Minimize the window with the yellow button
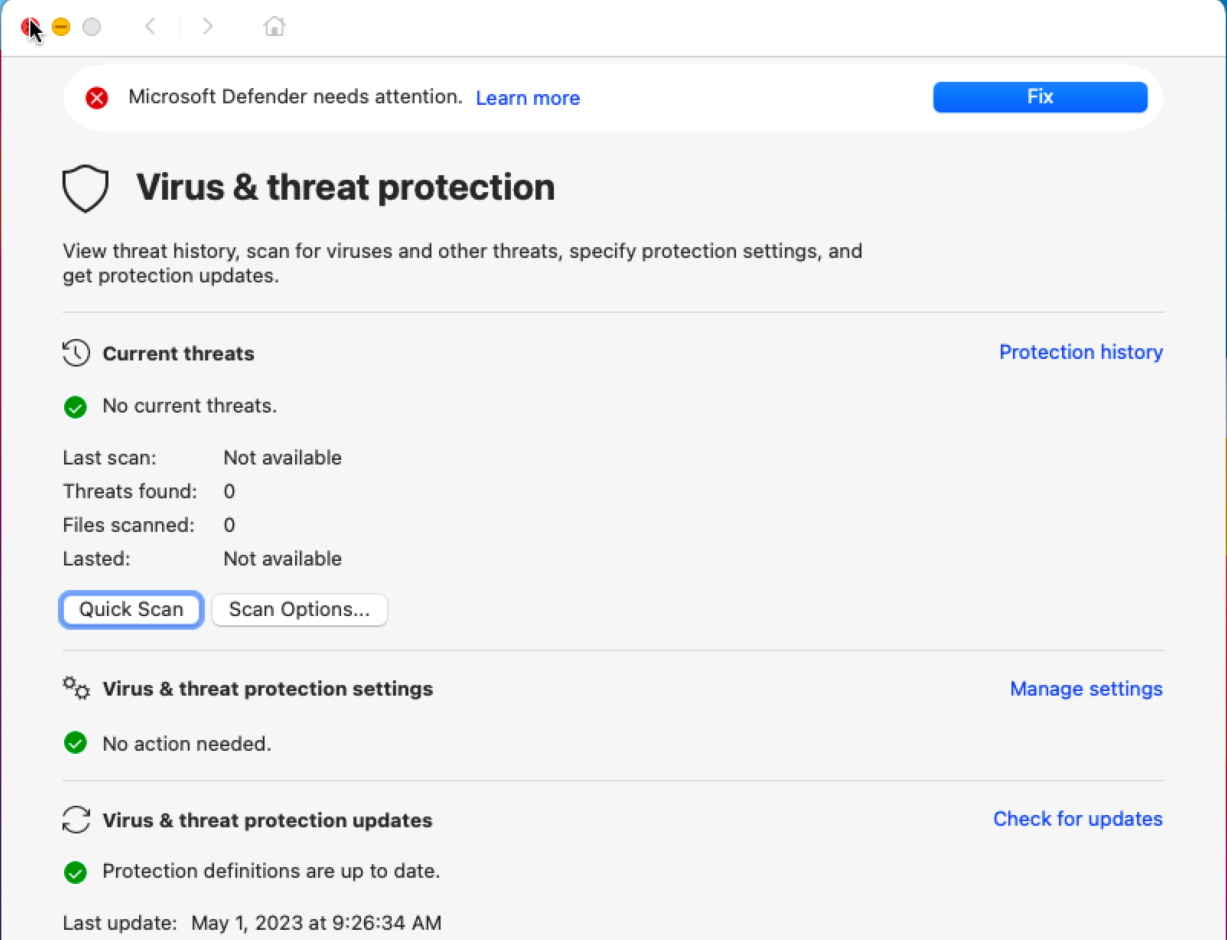The height and width of the screenshot is (940, 1227). (x=61, y=27)
